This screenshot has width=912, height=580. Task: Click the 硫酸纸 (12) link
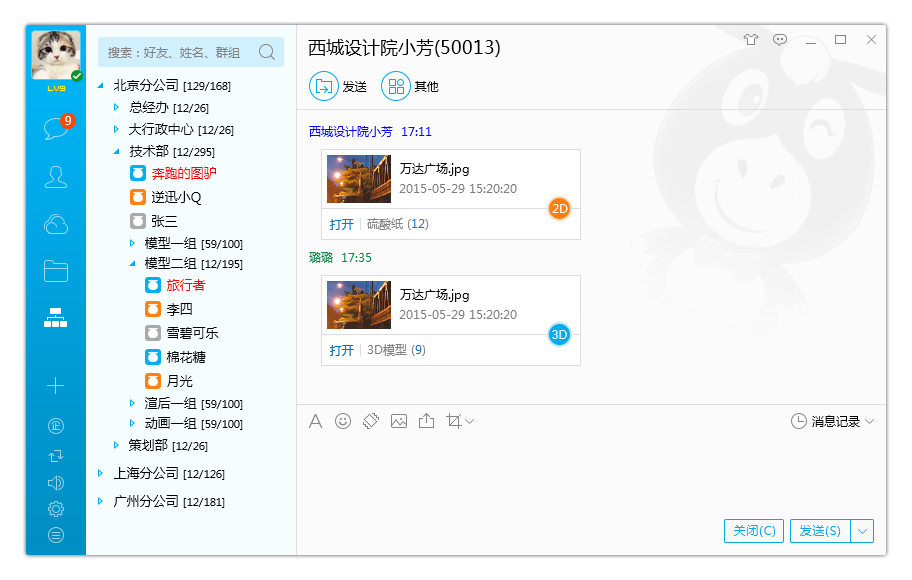pos(398,224)
